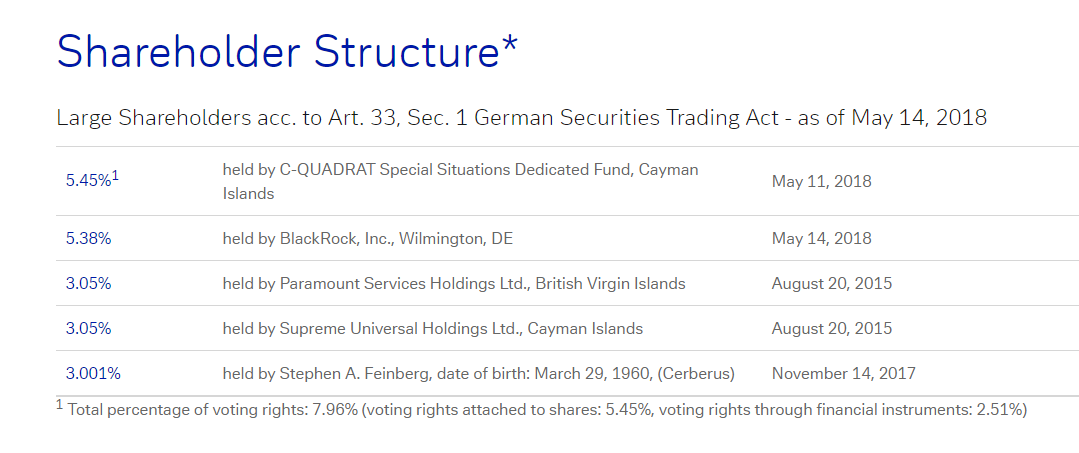The width and height of the screenshot is (1079, 453).
Task: Select the Paramount Services Holdings Ltd. entry
Action: [453, 284]
